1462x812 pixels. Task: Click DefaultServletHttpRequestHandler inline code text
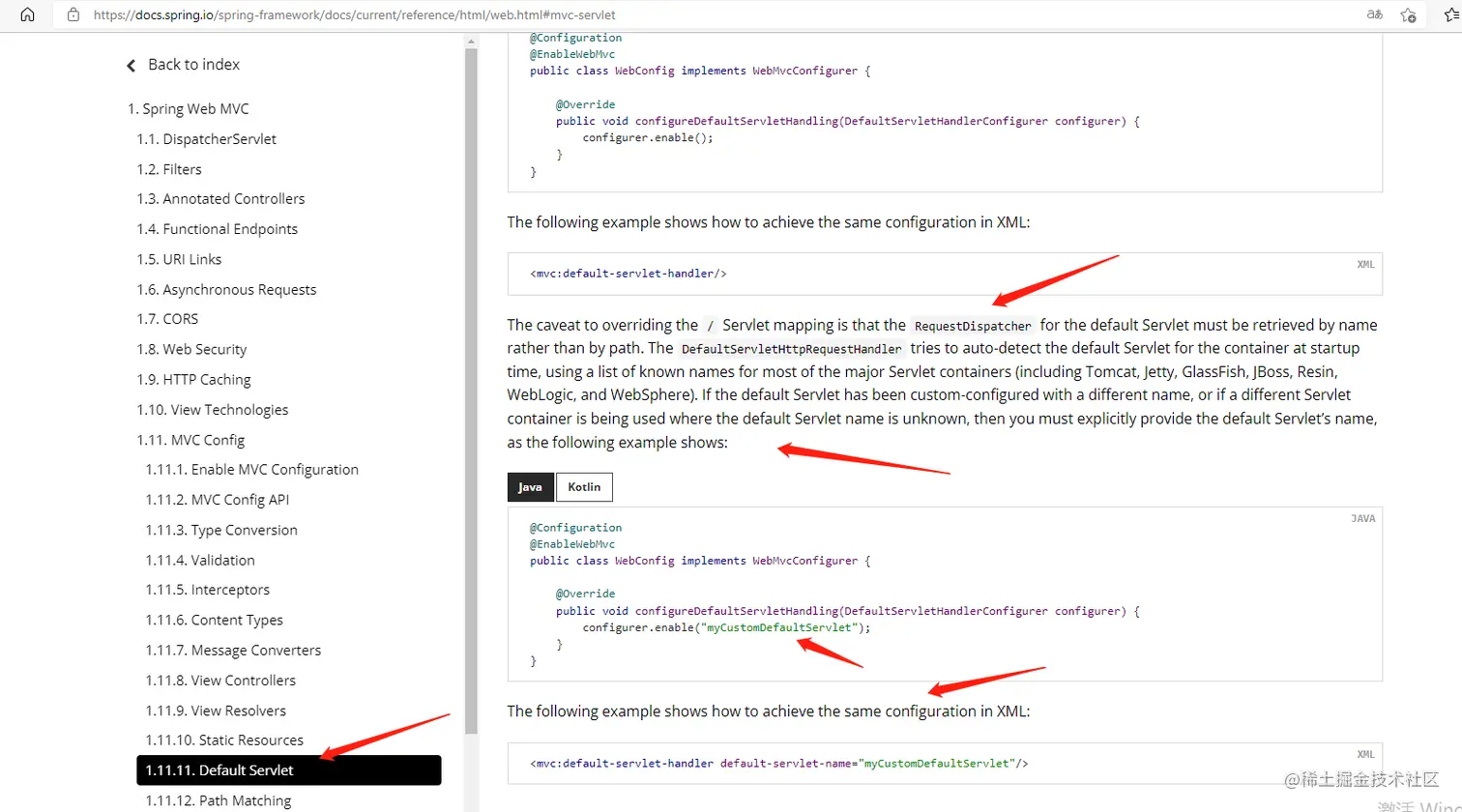coord(792,349)
